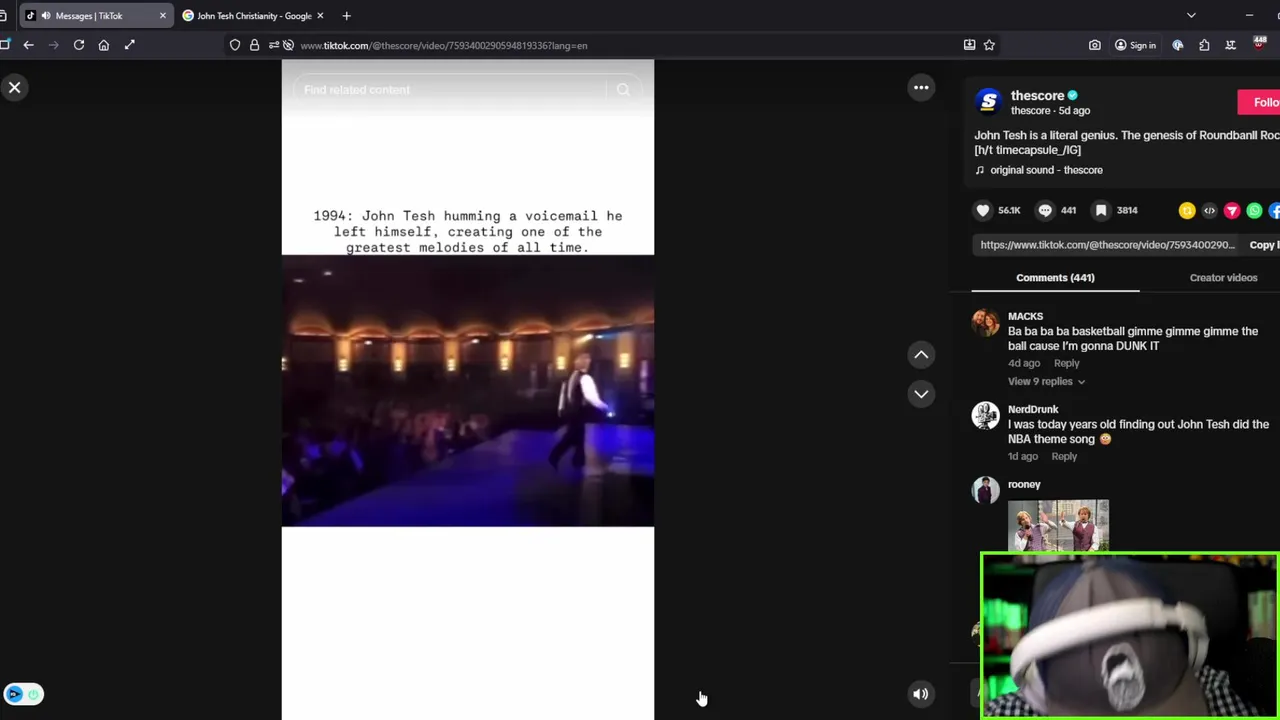Image resolution: width=1280 pixels, height=720 pixels.
Task: Click the blue privacy extension icon beside Sign in
Action: tap(1178, 45)
